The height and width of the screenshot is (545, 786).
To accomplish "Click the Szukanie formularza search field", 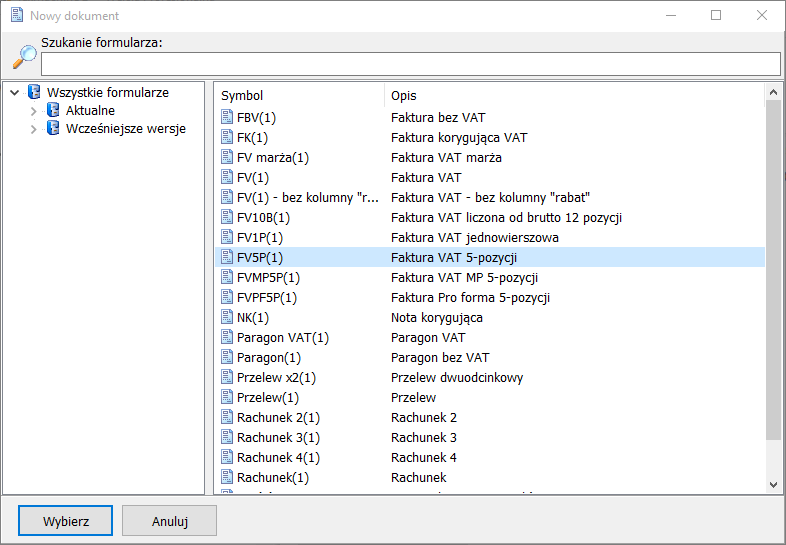I will 410,64.
